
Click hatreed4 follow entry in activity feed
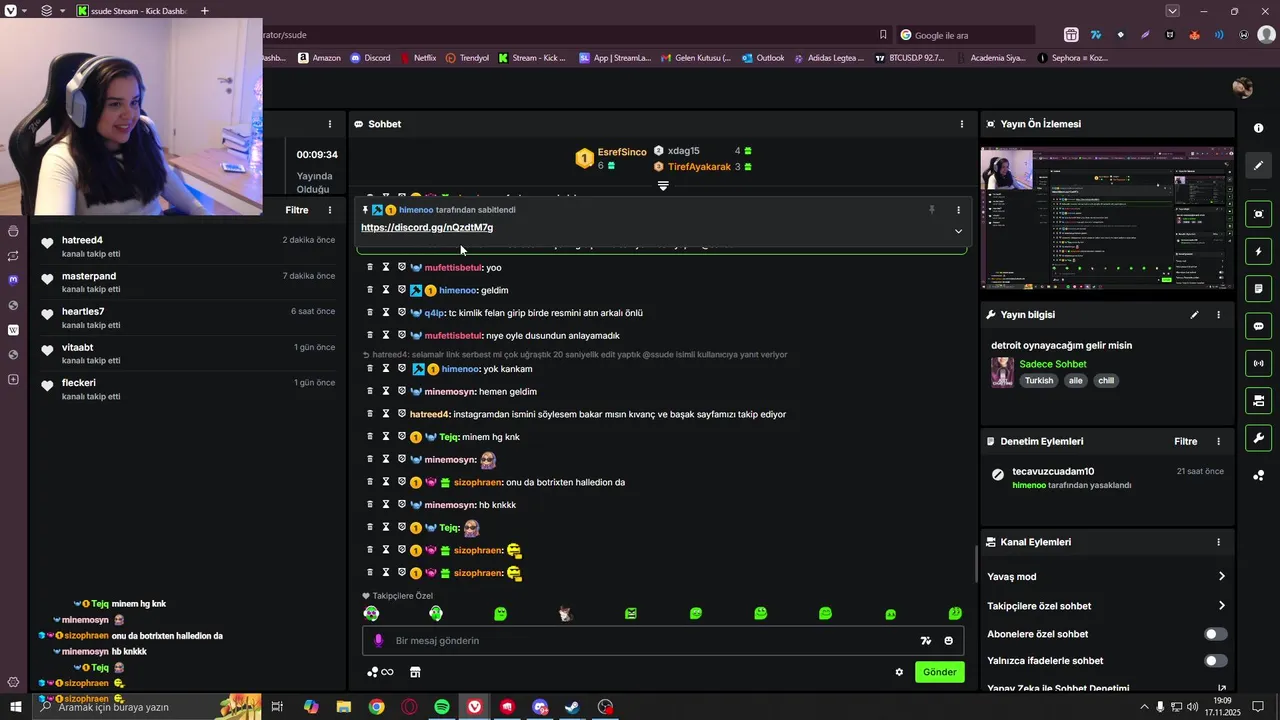pos(188,247)
